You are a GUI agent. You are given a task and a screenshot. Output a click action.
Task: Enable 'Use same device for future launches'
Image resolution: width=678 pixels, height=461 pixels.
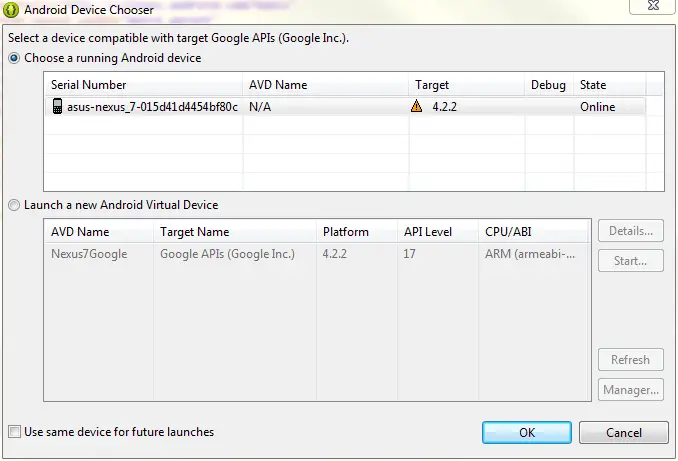pyautogui.click(x=14, y=432)
